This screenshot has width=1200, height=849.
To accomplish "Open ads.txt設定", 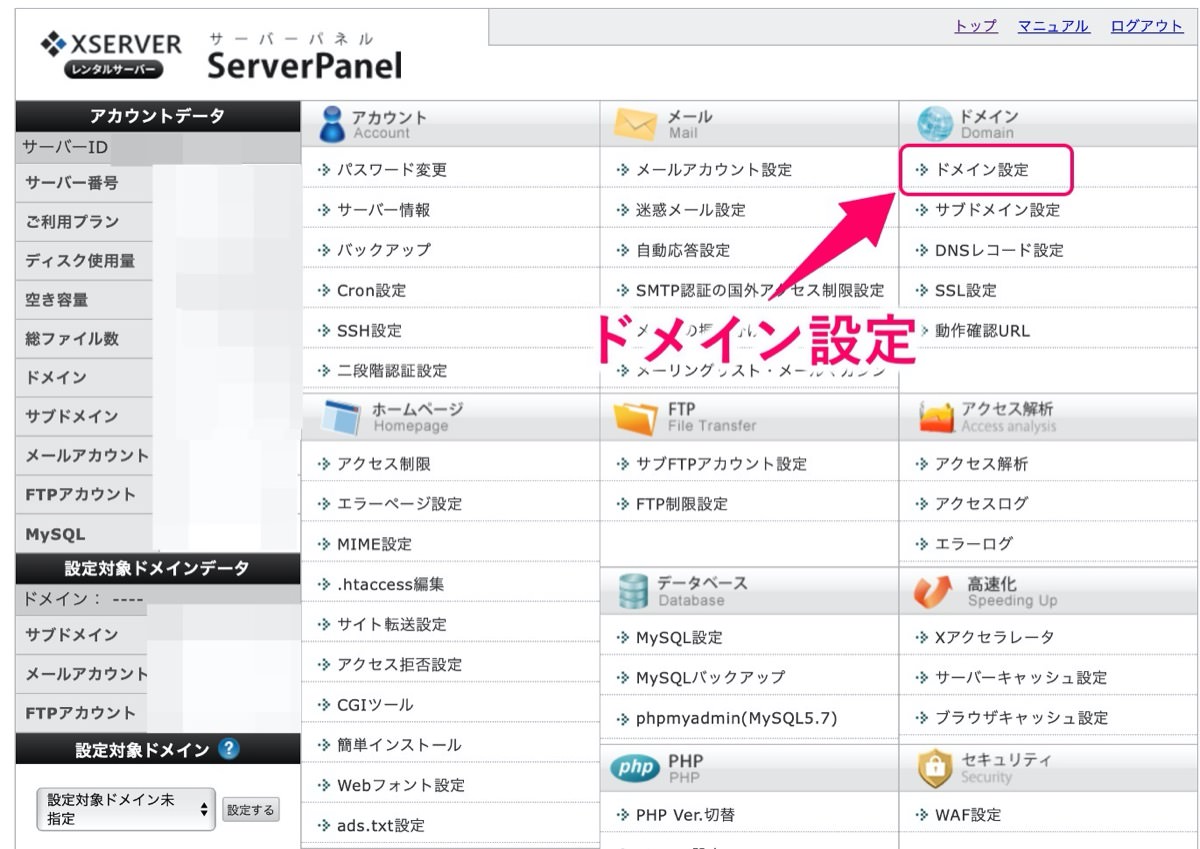I will (380, 825).
